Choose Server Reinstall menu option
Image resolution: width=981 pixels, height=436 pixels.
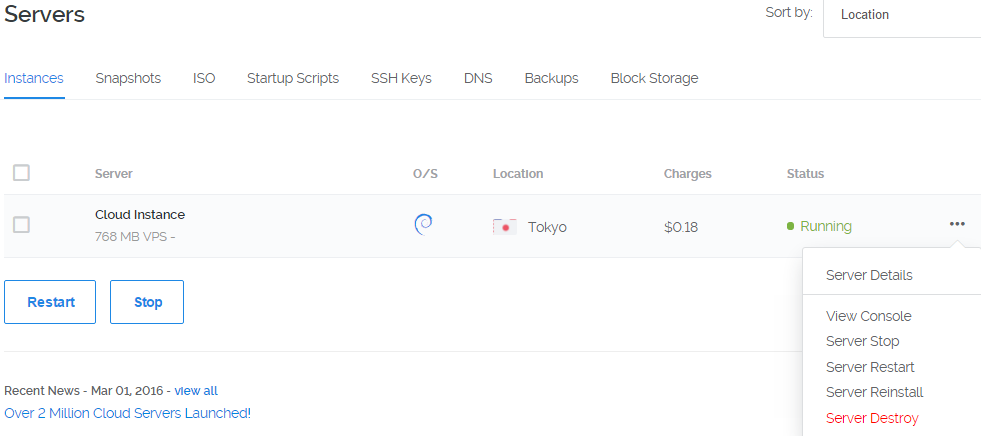(x=874, y=392)
